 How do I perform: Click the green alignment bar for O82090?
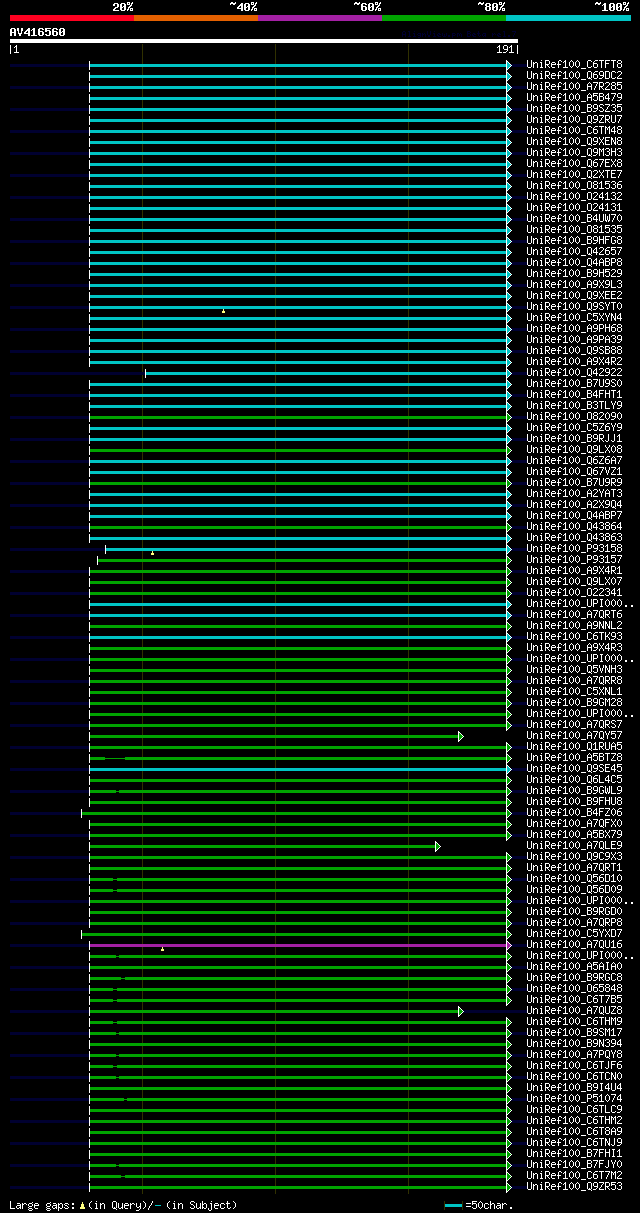[298, 417]
